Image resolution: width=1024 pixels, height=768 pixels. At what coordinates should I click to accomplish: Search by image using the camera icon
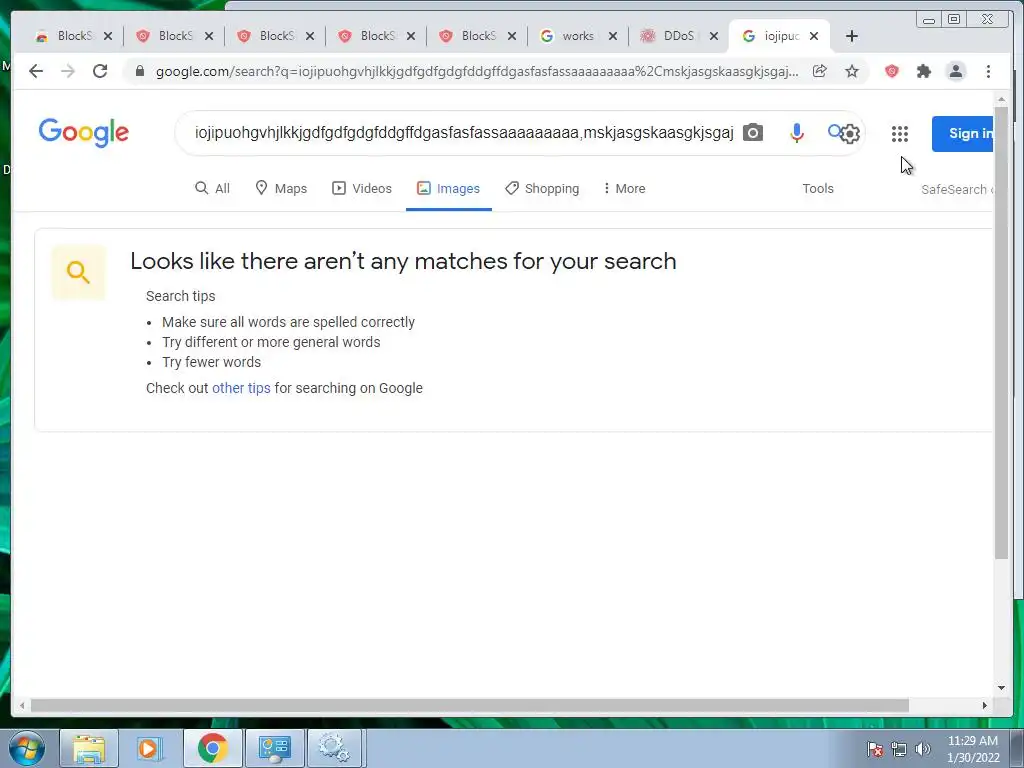[x=753, y=133]
